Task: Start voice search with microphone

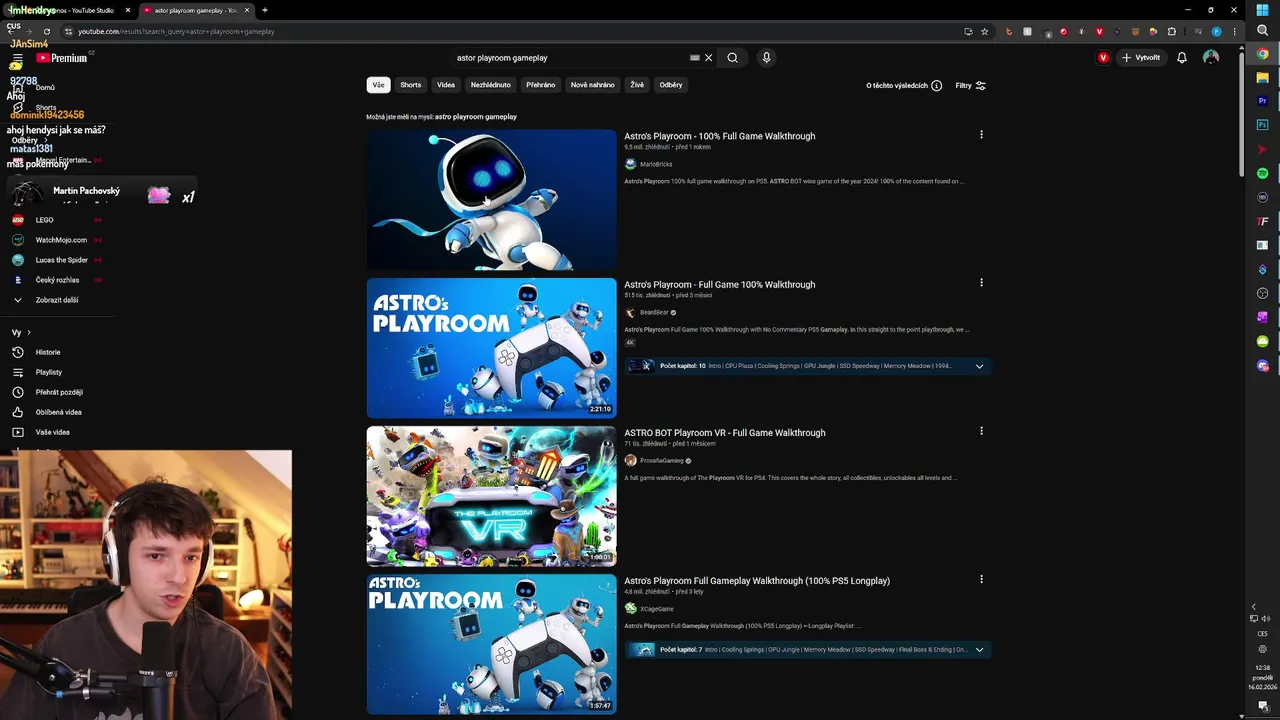Action: [x=766, y=58]
